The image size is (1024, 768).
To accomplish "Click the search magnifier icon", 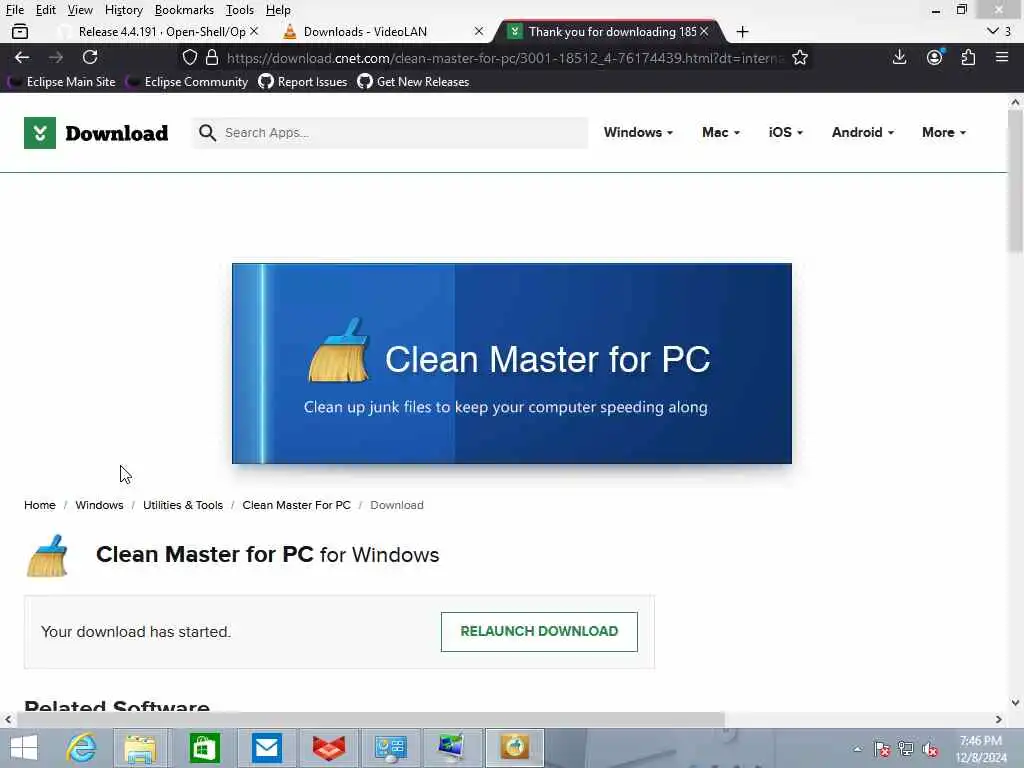I will [x=207, y=133].
